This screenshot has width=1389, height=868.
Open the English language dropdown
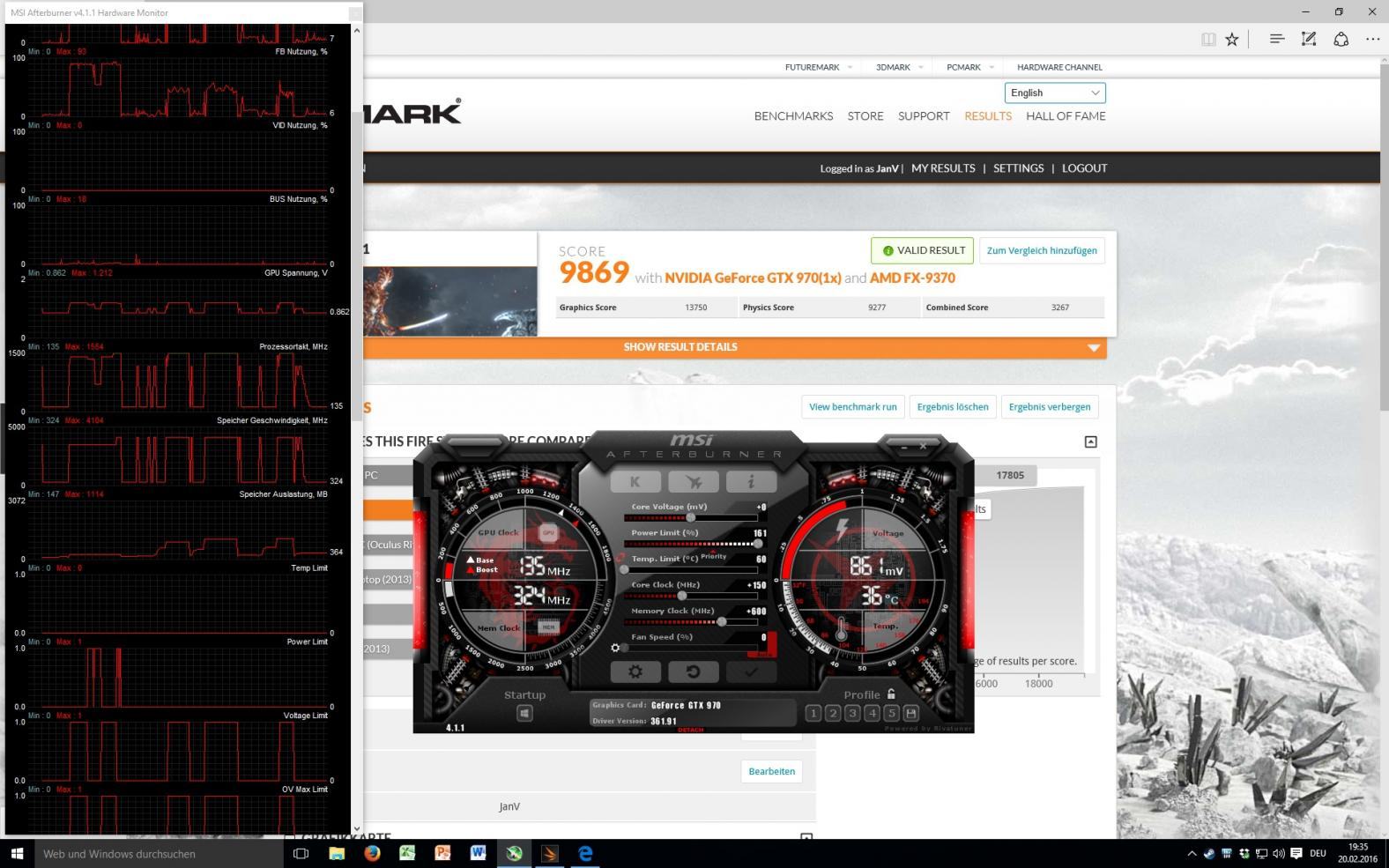pos(1054,93)
